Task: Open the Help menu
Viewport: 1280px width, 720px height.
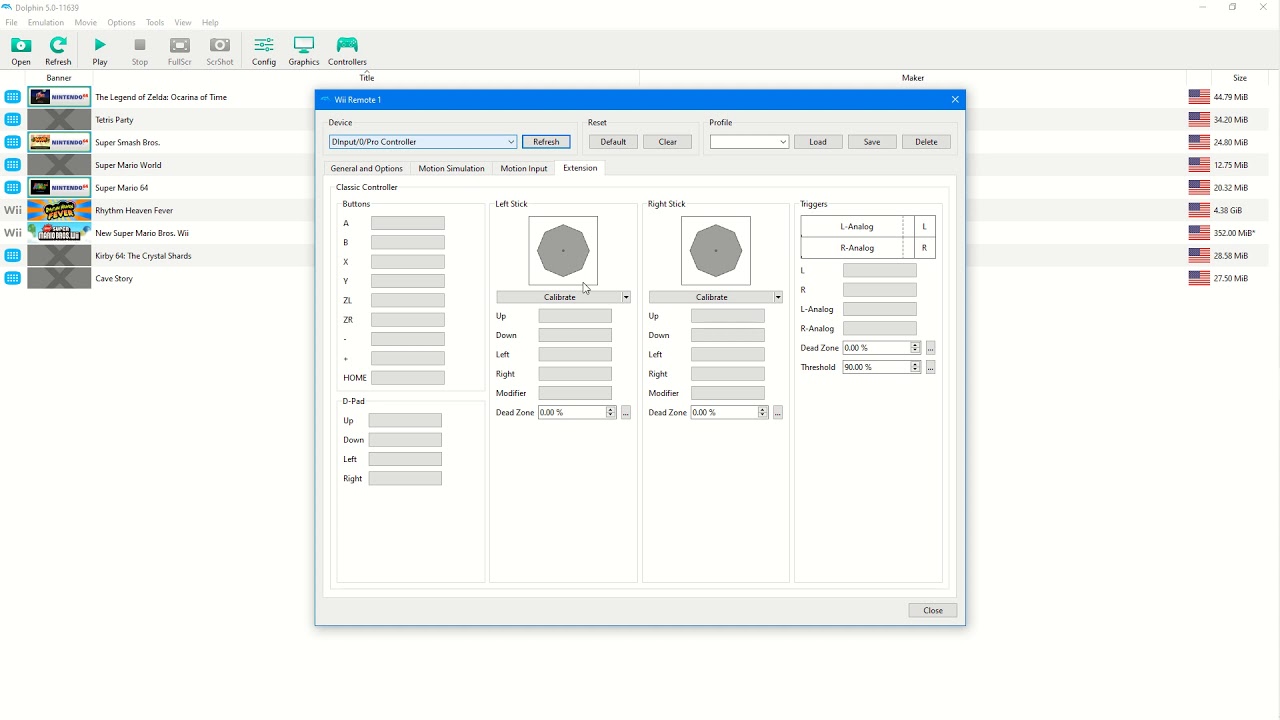Action: (x=210, y=22)
